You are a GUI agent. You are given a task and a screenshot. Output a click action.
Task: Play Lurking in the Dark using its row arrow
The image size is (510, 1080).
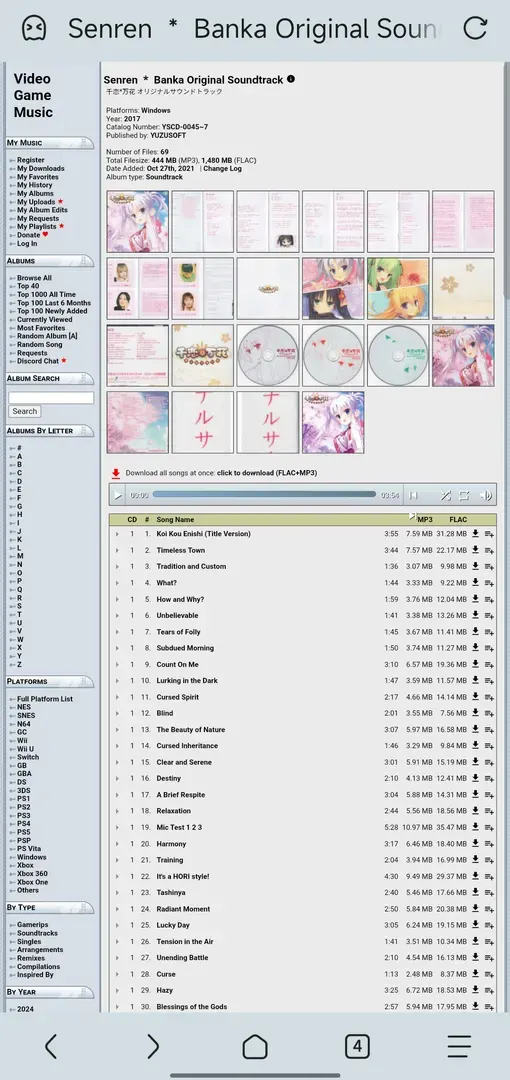coord(116,681)
